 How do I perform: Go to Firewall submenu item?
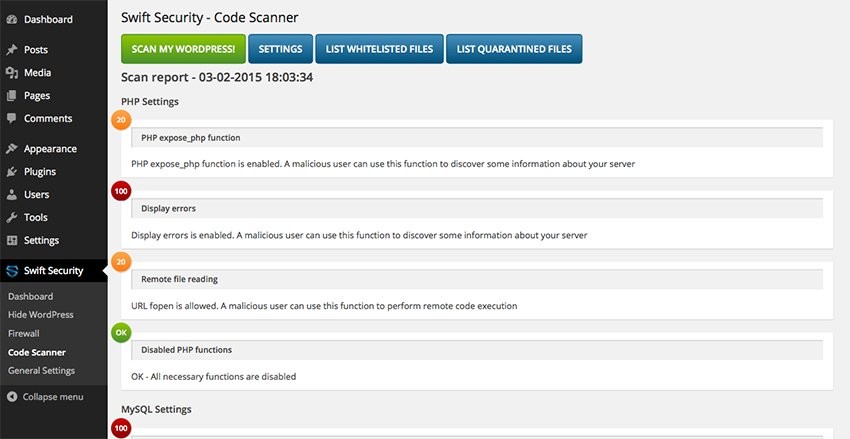tap(24, 333)
